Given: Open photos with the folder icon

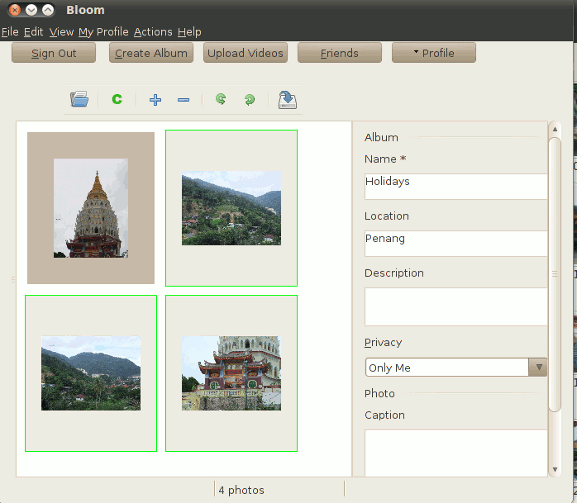Looking at the screenshot, I should click(79, 99).
